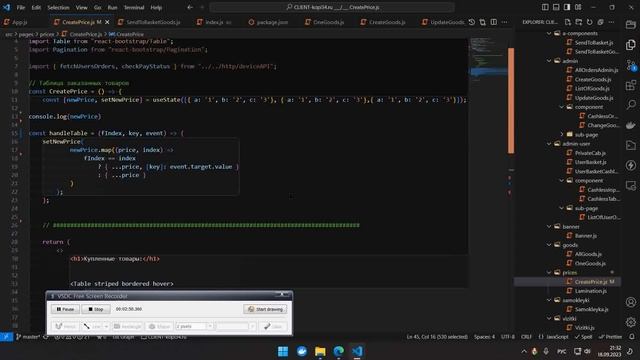Click master branch in status bar
Screen dimensions: 640x360
coord(28,337)
